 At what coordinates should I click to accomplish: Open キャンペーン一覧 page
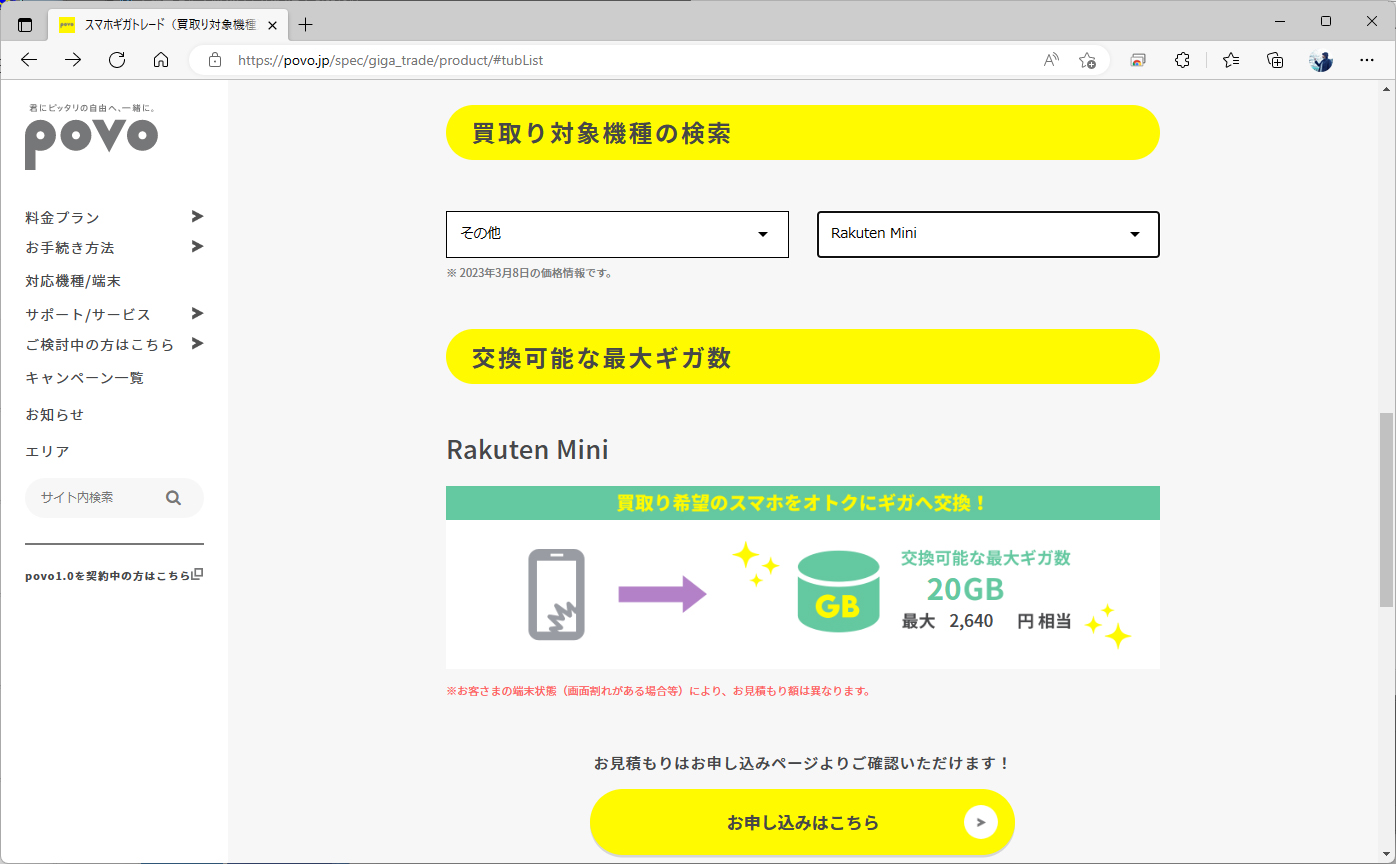[85, 377]
